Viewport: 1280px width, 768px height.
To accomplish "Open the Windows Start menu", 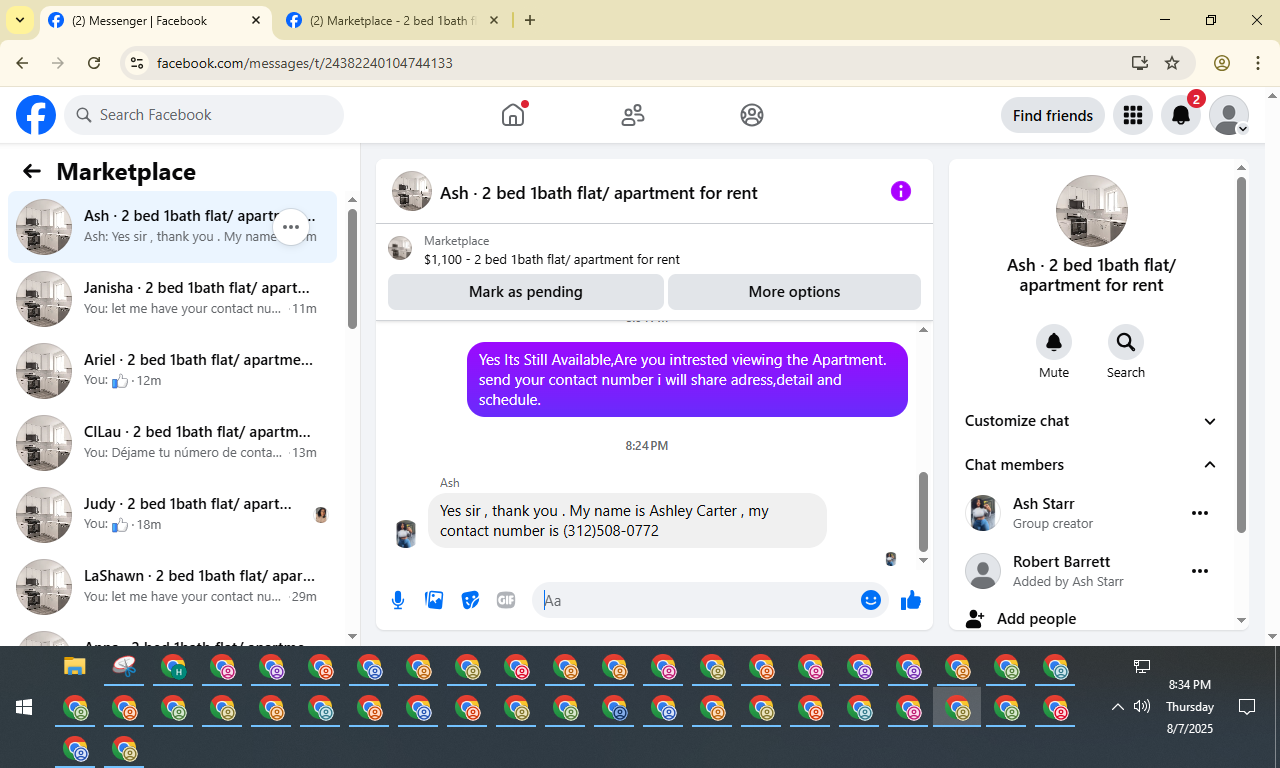I will 24,707.
